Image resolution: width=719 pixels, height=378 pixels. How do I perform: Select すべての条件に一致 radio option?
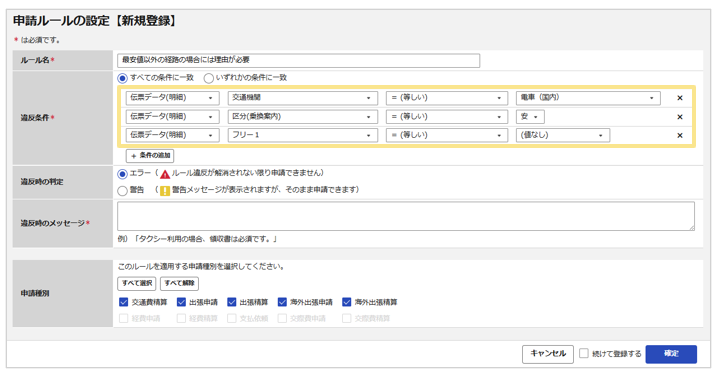click(x=122, y=78)
